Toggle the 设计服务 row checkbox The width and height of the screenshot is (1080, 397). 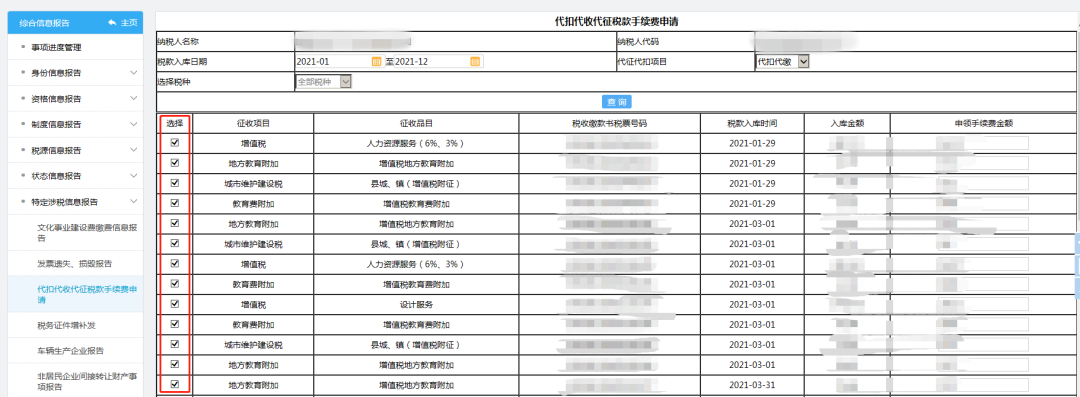(175, 303)
